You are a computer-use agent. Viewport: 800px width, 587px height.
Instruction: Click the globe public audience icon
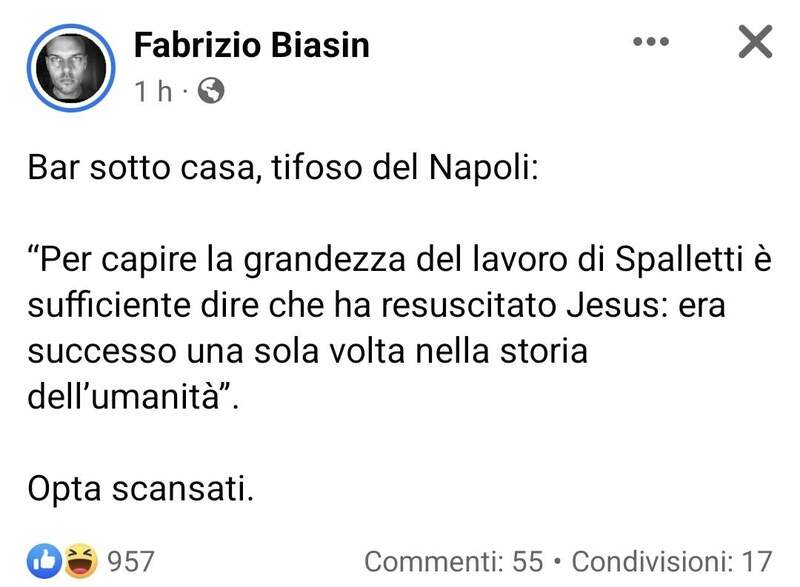click(211, 92)
